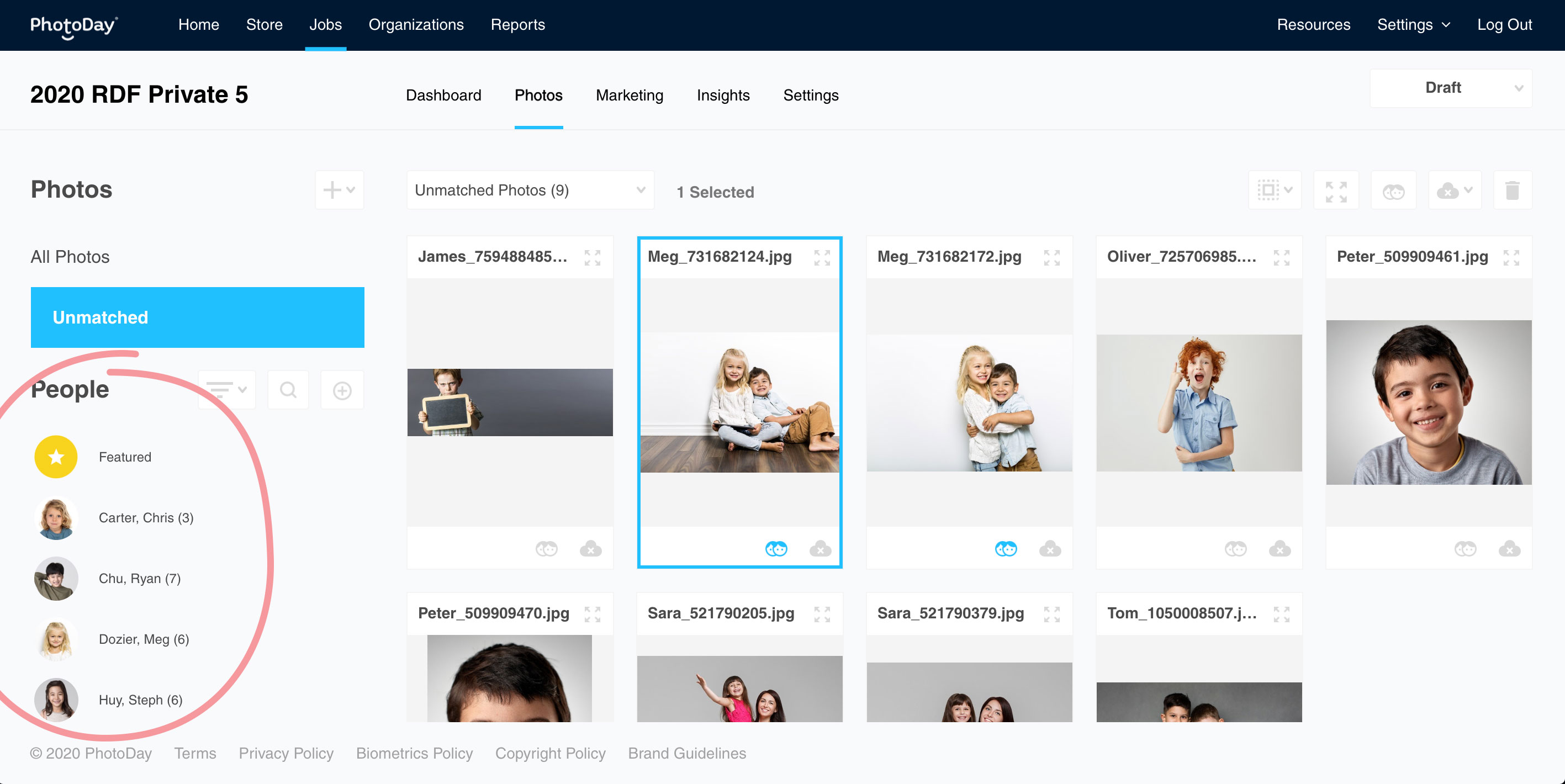1565x784 pixels.
Task: Open the People search magnifier
Action: pyautogui.click(x=289, y=390)
